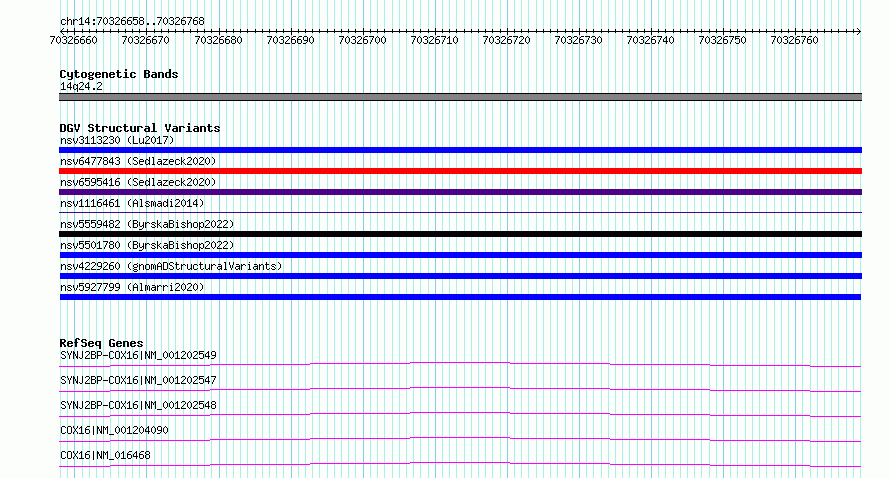This screenshot has width=890, height=478.
Task: Open variant label nsv6477843 (Sedlazeck2020)
Action: pos(138,161)
